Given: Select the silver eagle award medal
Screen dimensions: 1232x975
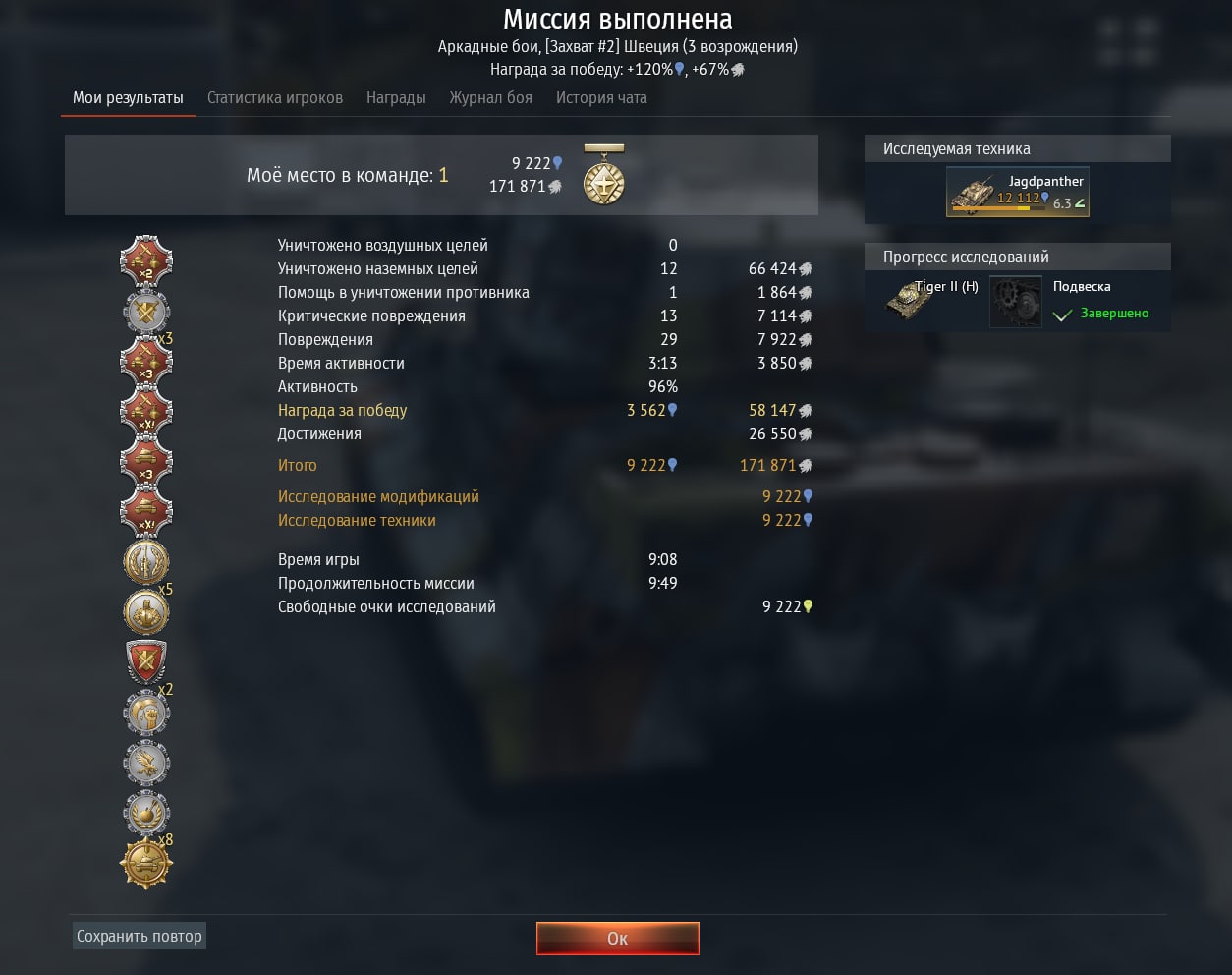Looking at the screenshot, I should coord(146,763).
